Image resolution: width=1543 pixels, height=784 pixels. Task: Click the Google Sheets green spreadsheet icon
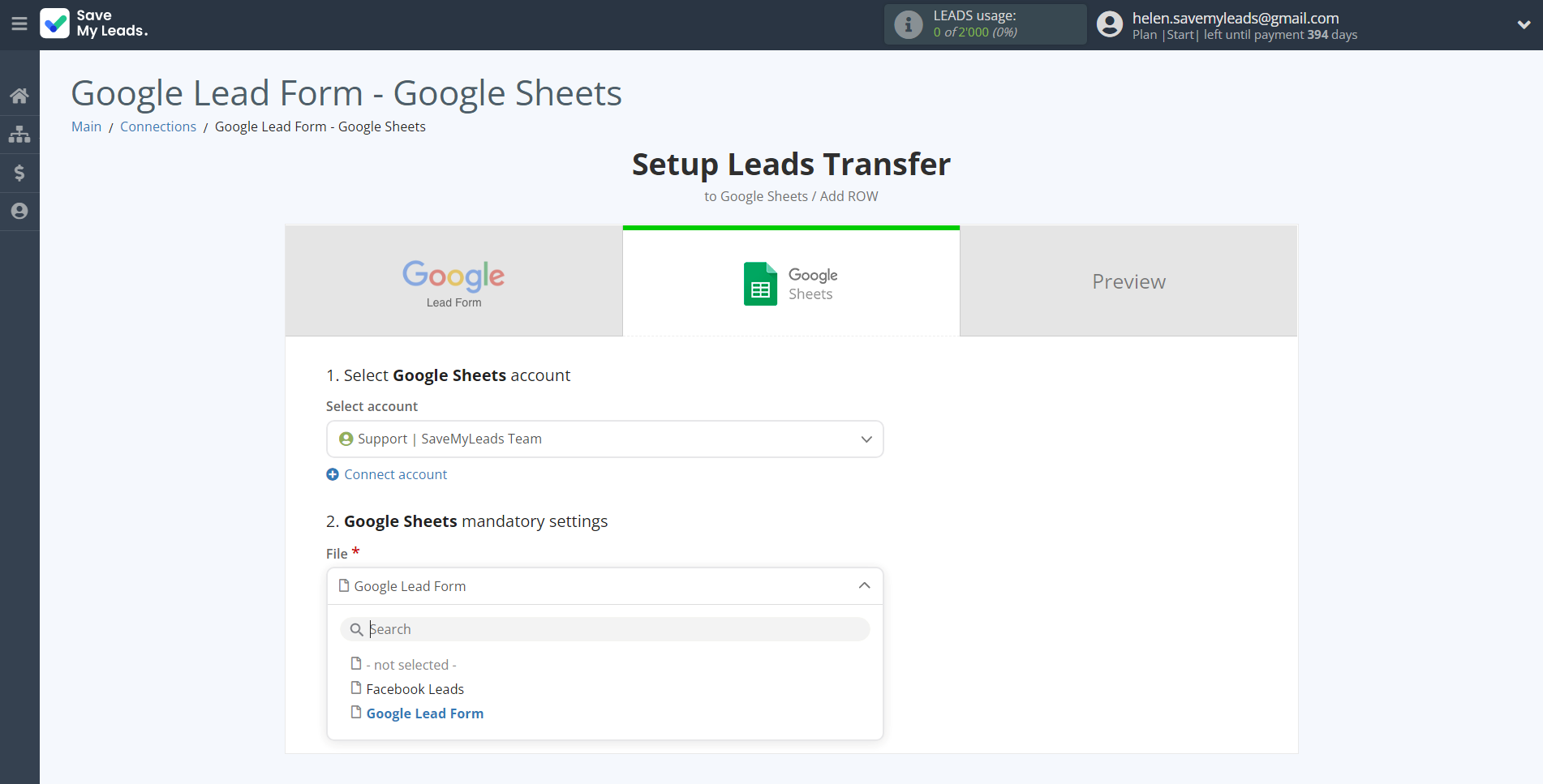coord(760,284)
